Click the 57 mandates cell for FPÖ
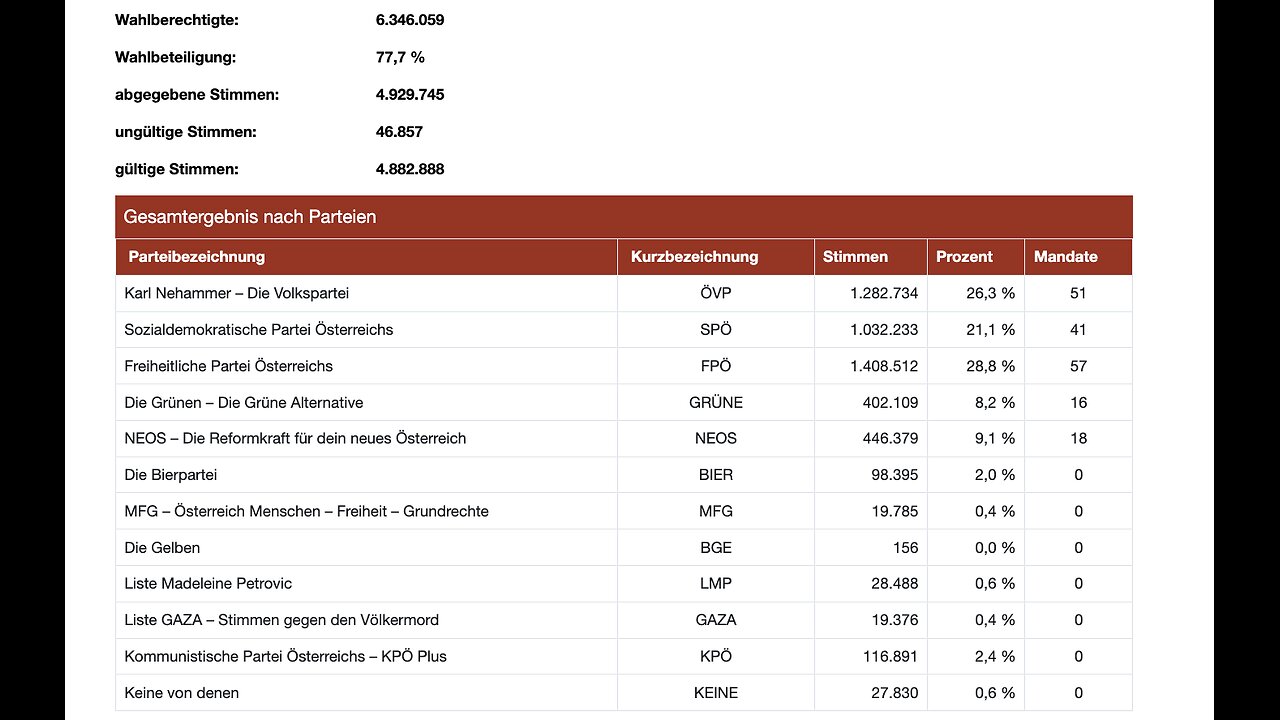This screenshot has height=720, width=1280. coord(1078,366)
